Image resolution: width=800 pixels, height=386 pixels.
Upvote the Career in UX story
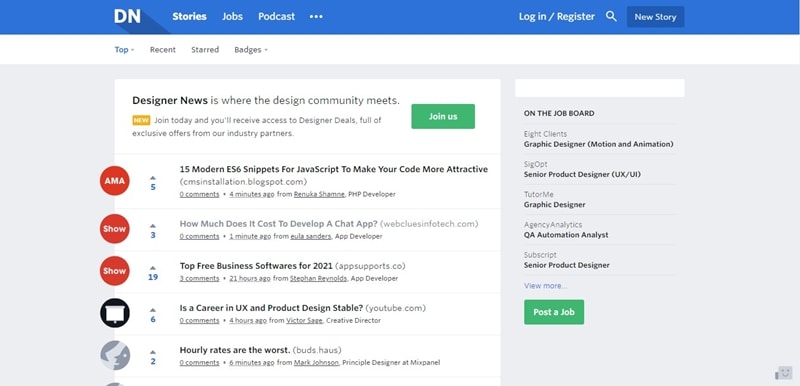click(x=153, y=310)
